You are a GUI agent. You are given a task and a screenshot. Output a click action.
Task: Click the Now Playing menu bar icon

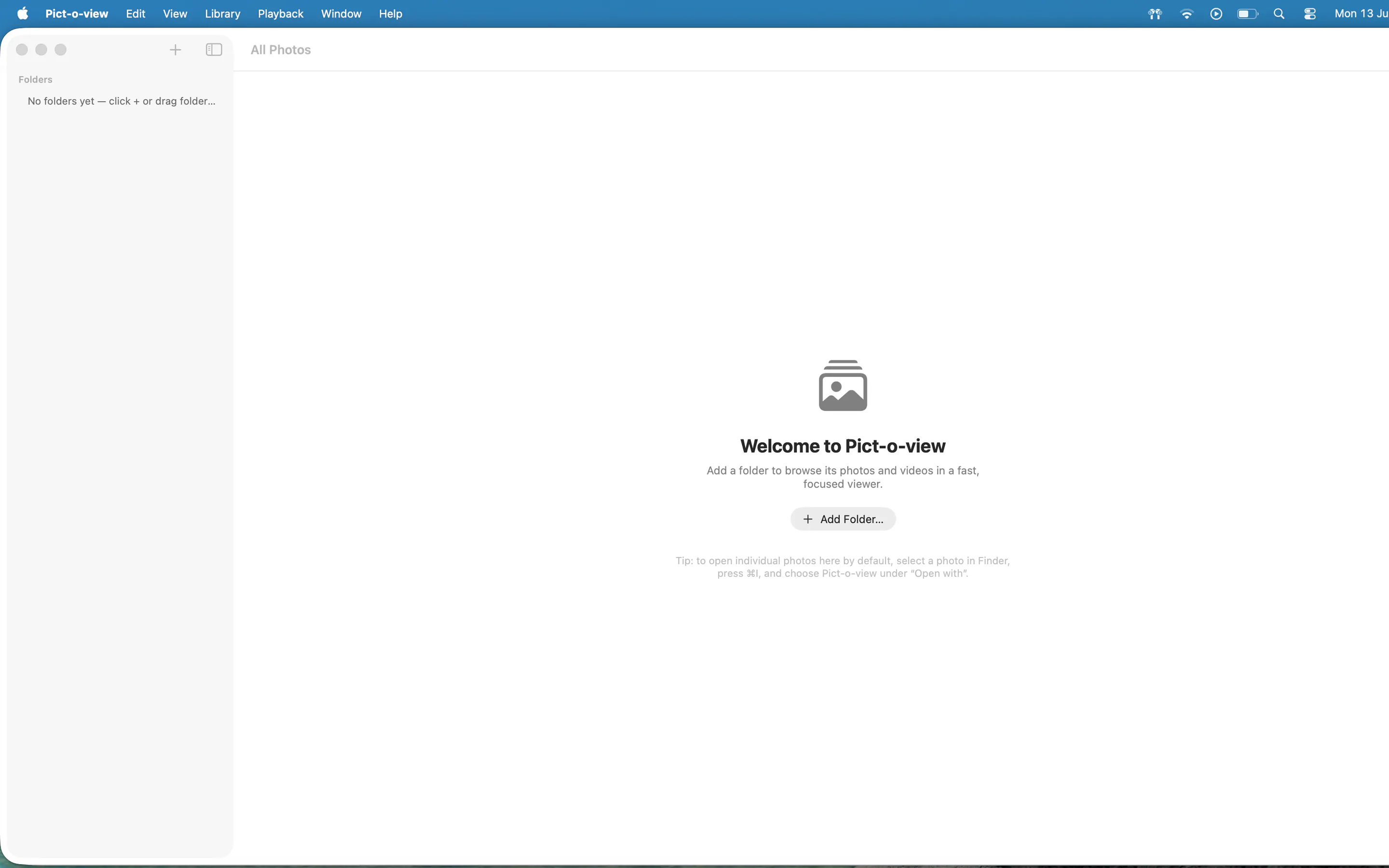pyautogui.click(x=1216, y=14)
